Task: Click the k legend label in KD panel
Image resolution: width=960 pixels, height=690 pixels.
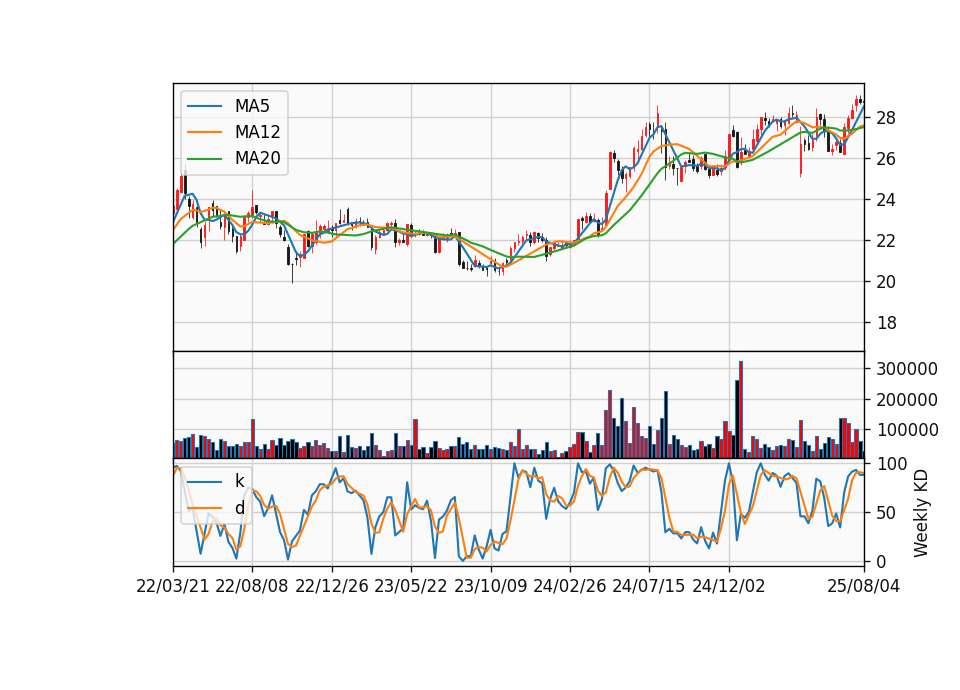Action: (239, 481)
